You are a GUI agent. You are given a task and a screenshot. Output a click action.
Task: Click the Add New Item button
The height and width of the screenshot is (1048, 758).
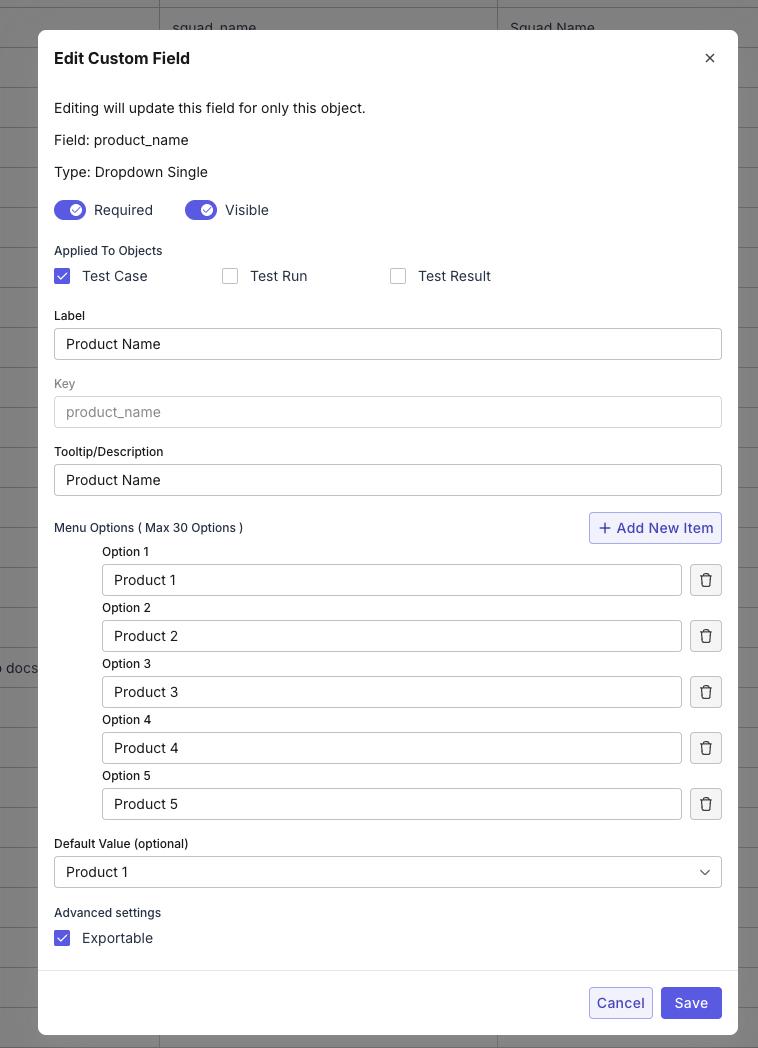655,527
